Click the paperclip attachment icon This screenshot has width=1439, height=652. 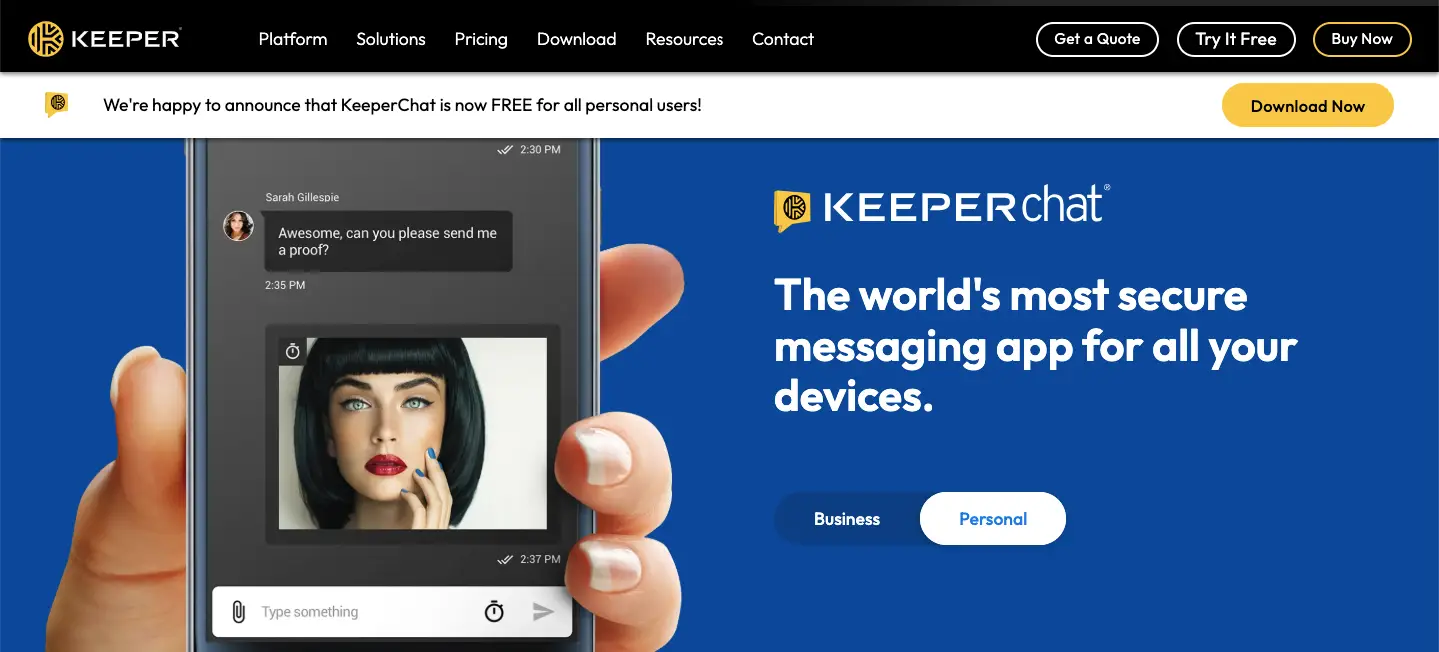click(238, 611)
